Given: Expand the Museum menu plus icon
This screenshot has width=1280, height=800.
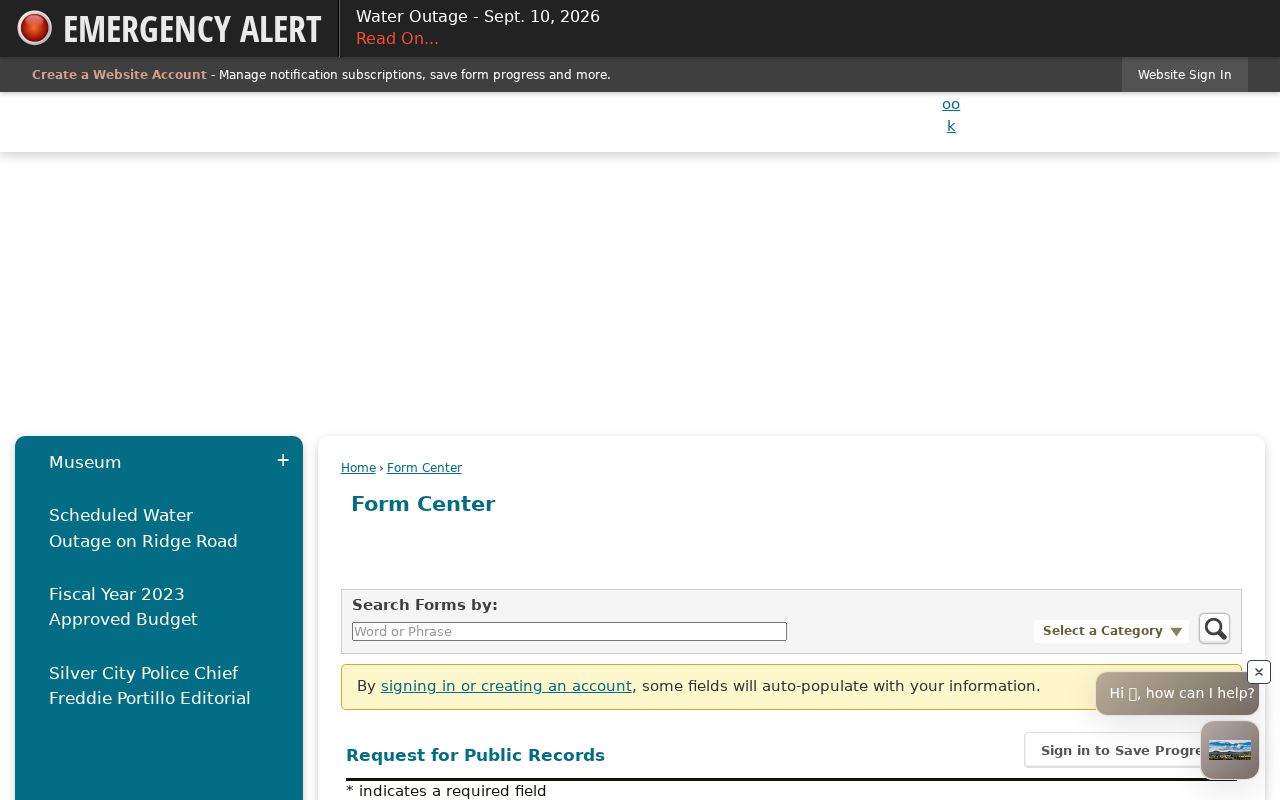Looking at the screenshot, I should pyautogui.click(x=283, y=460).
